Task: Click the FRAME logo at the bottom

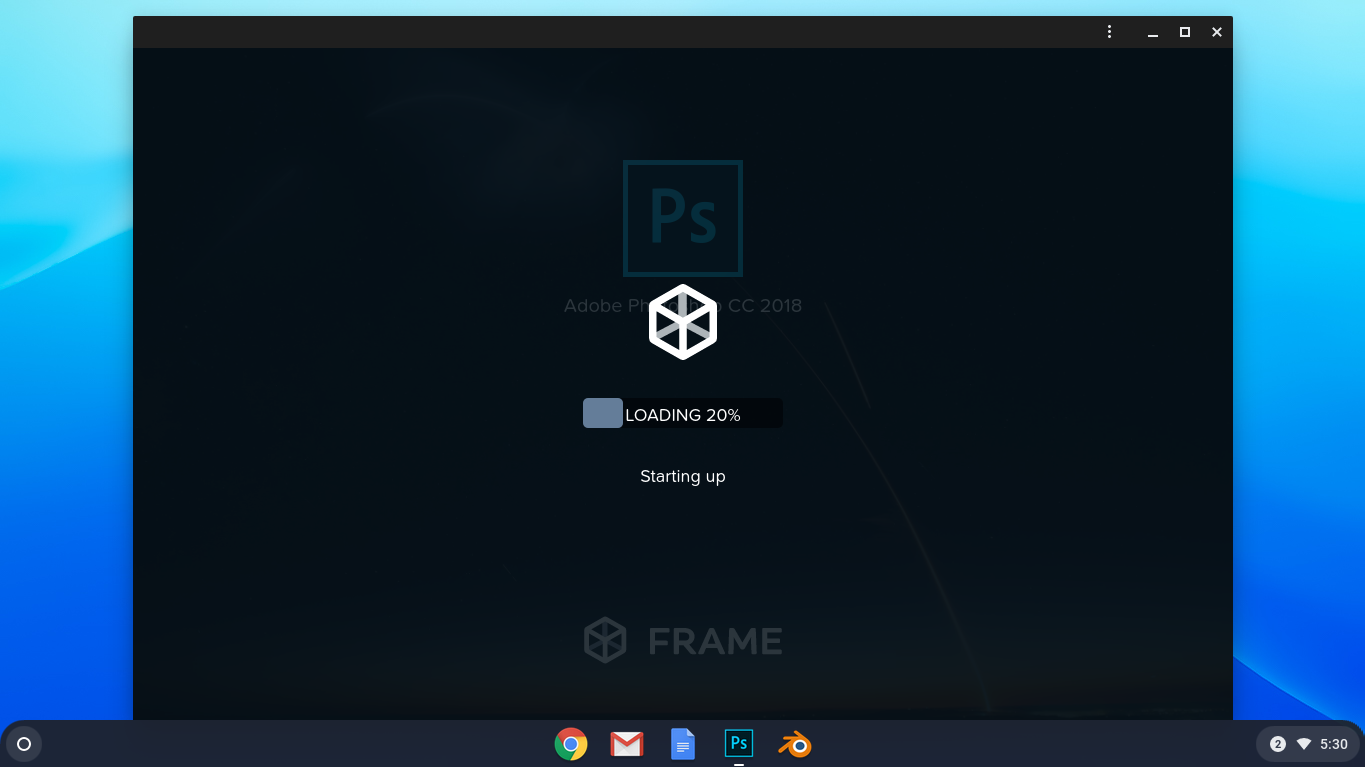Action: 683,640
